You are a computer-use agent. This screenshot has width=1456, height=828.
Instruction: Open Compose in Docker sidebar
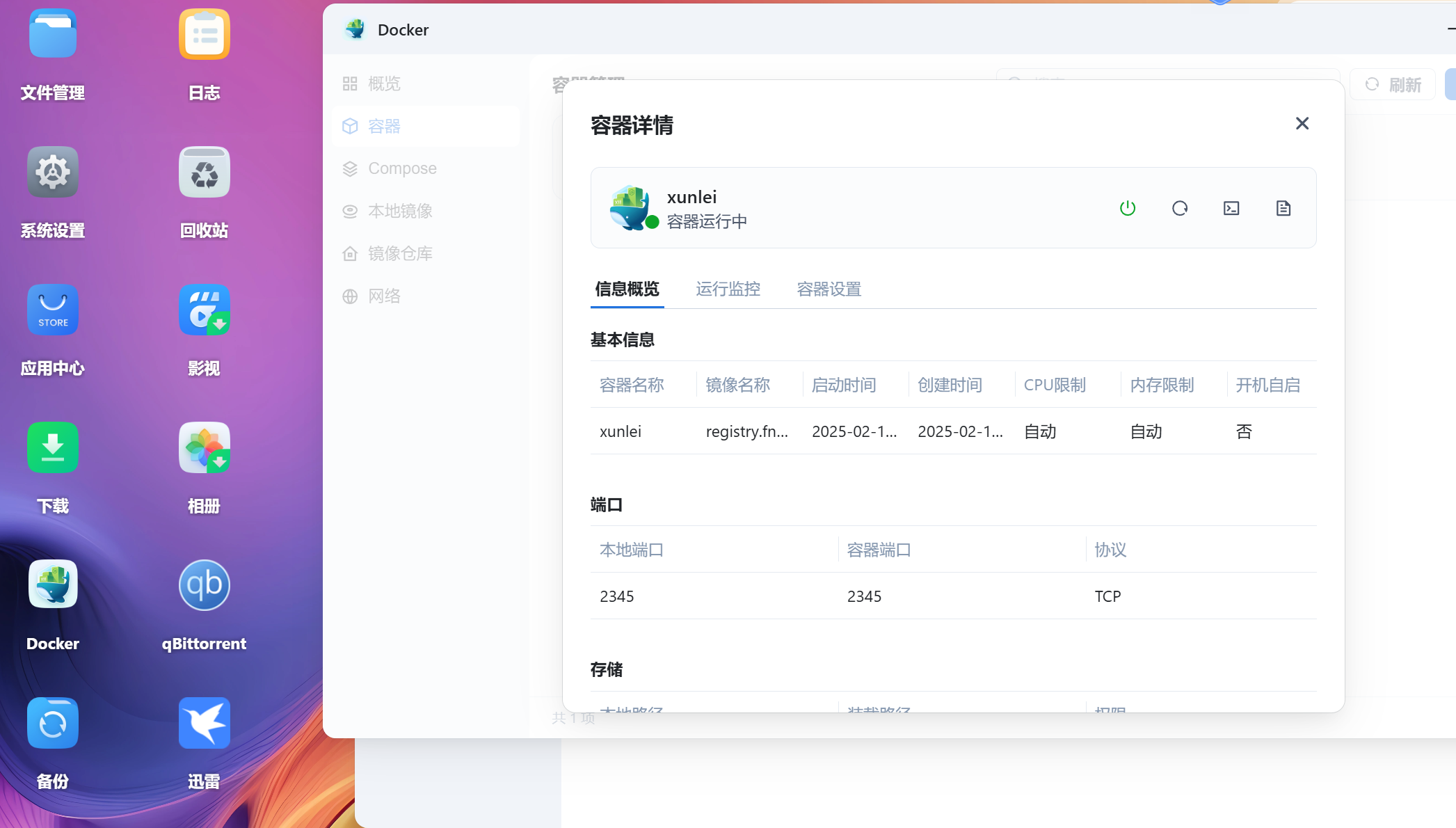[x=426, y=168]
